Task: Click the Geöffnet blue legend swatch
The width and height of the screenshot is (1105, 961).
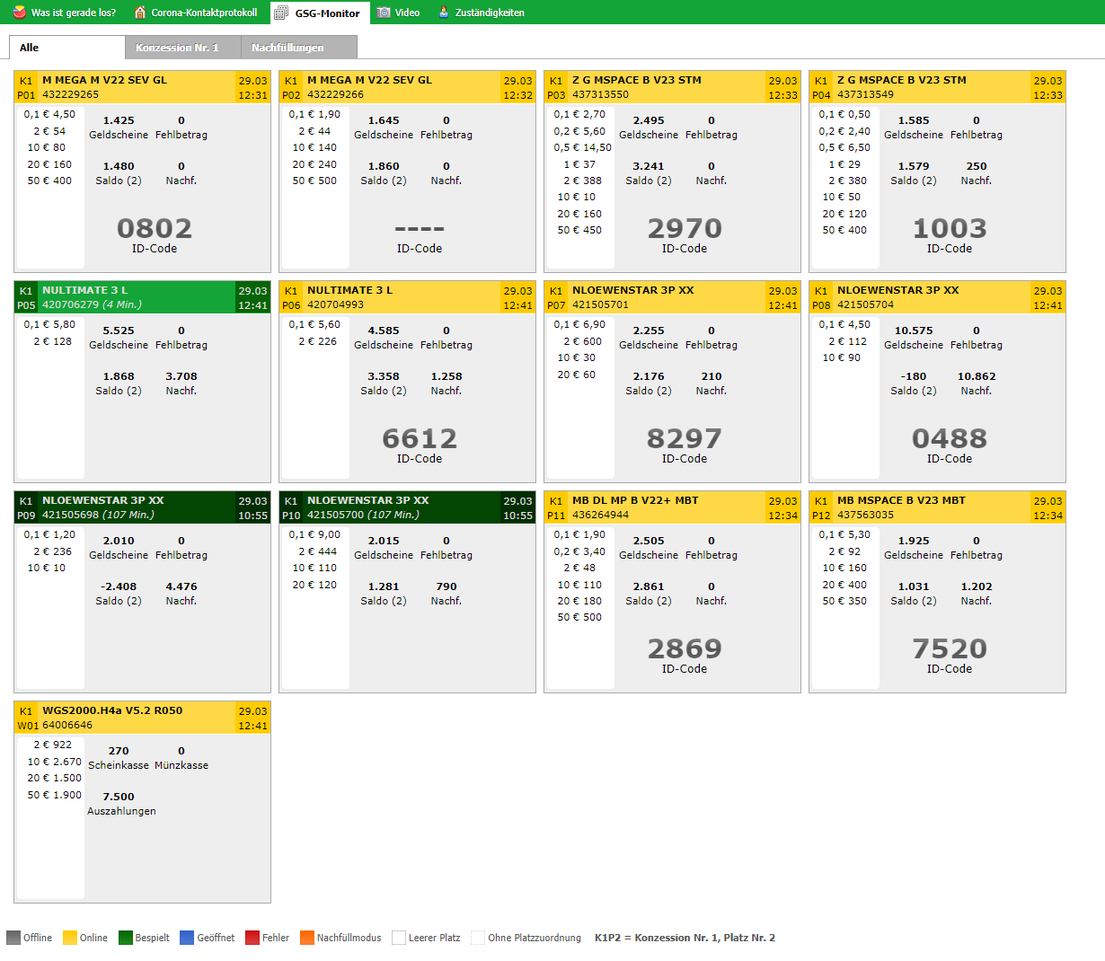Action: (187, 937)
